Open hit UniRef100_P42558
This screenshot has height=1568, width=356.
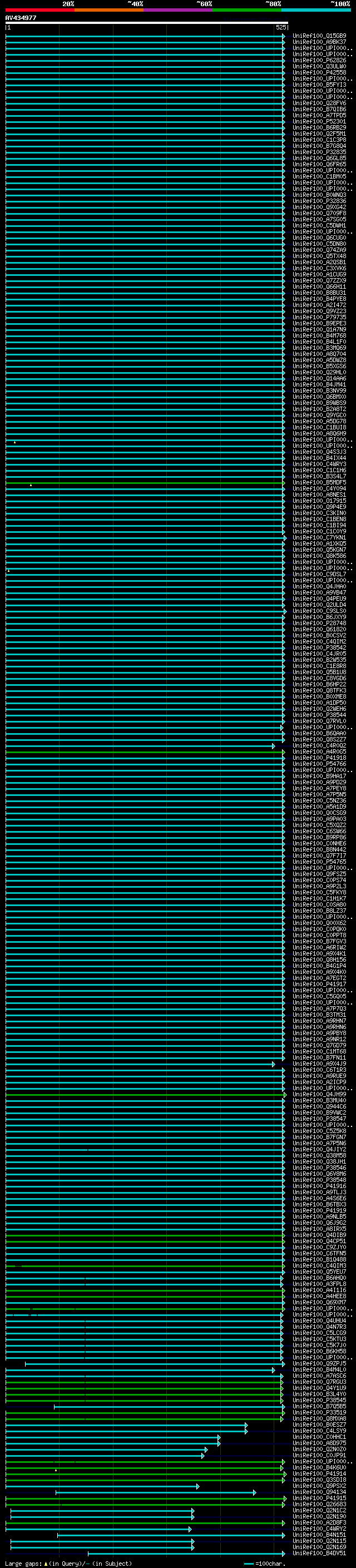coord(319,72)
